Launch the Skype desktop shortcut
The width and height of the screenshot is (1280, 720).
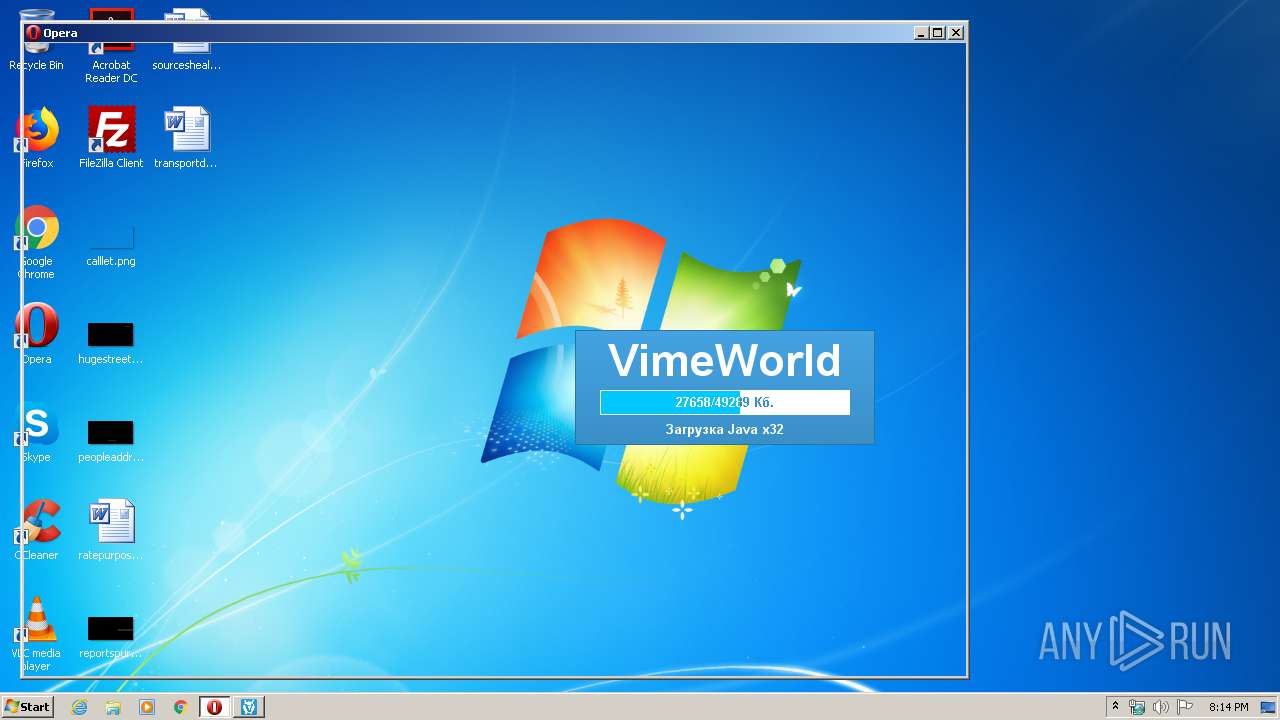point(37,432)
